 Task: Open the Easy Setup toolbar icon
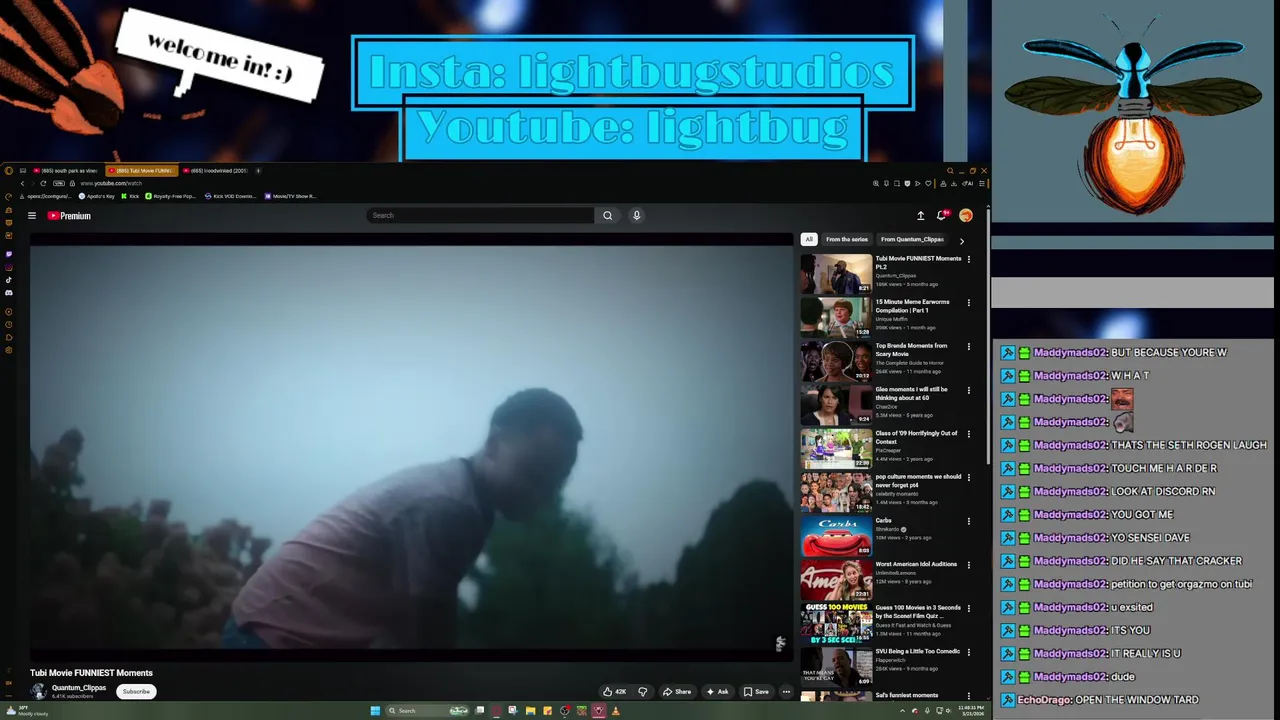(982, 183)
